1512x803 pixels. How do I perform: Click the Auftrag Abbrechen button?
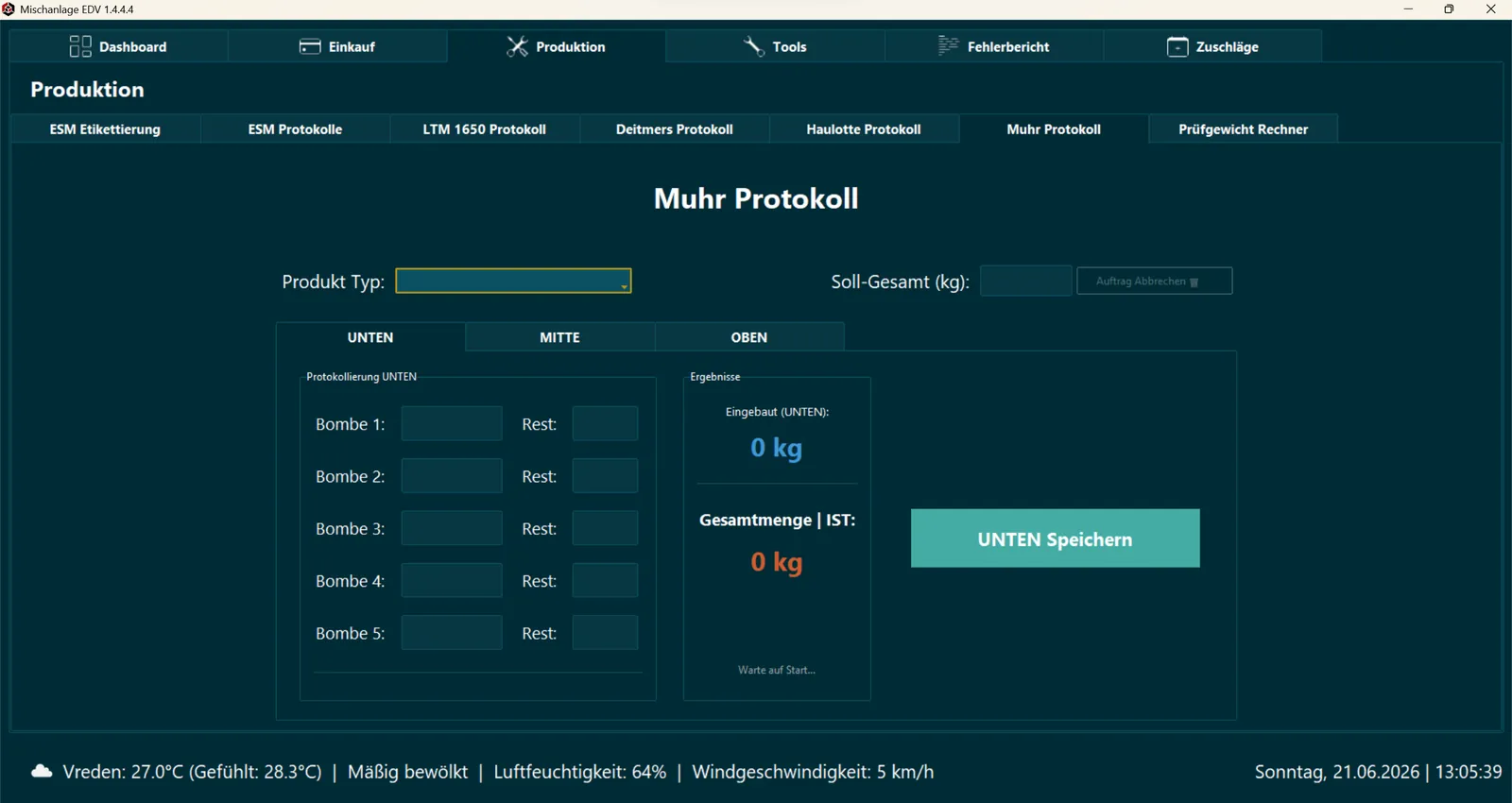[1155, 281]
